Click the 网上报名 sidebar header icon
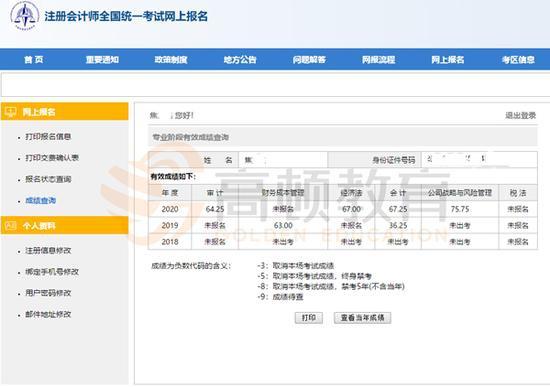Image resolution: width=550 pixels, height=387 pixels. [11, 112]
